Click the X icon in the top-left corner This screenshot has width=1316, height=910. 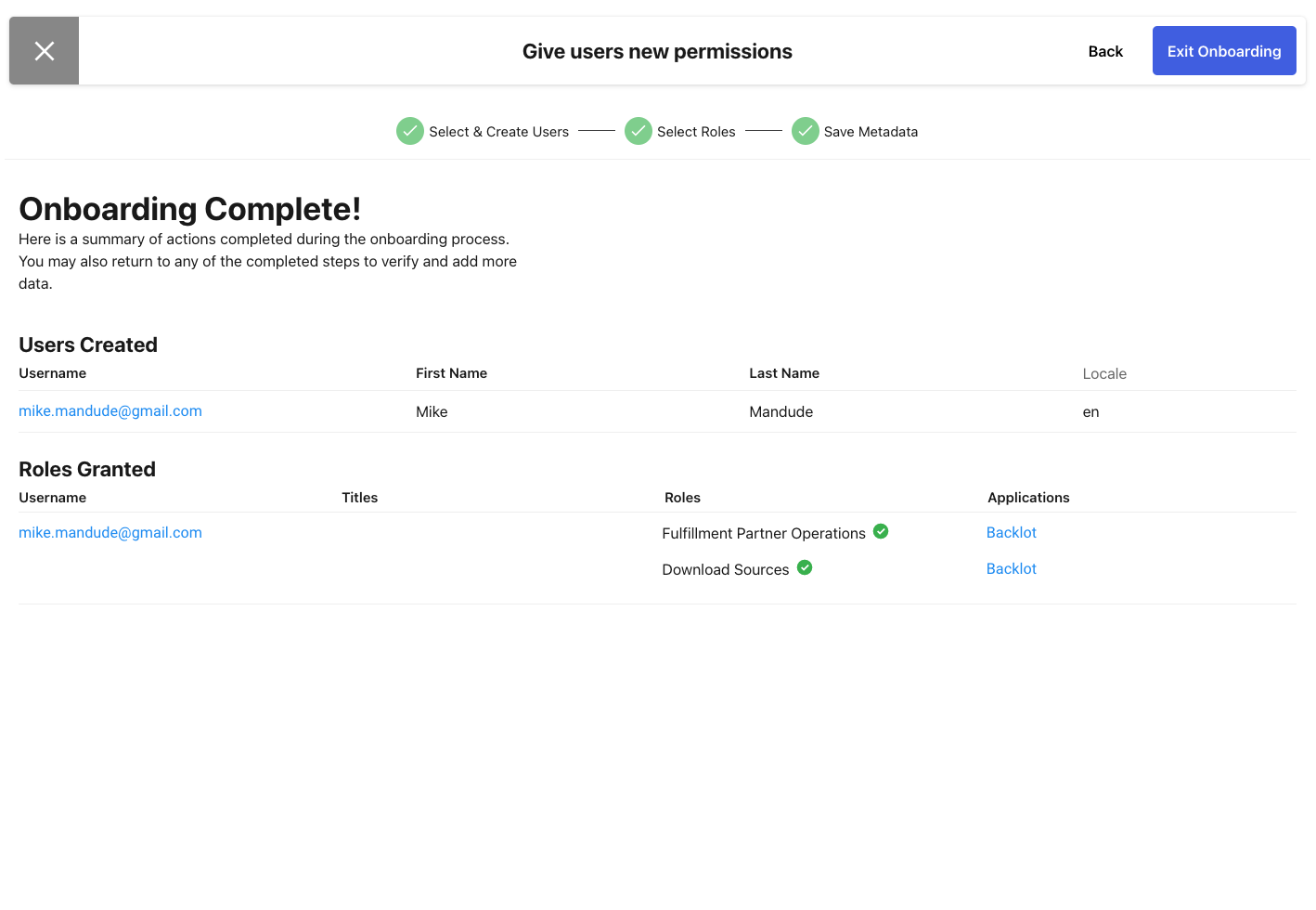click(x=44, y=50)
